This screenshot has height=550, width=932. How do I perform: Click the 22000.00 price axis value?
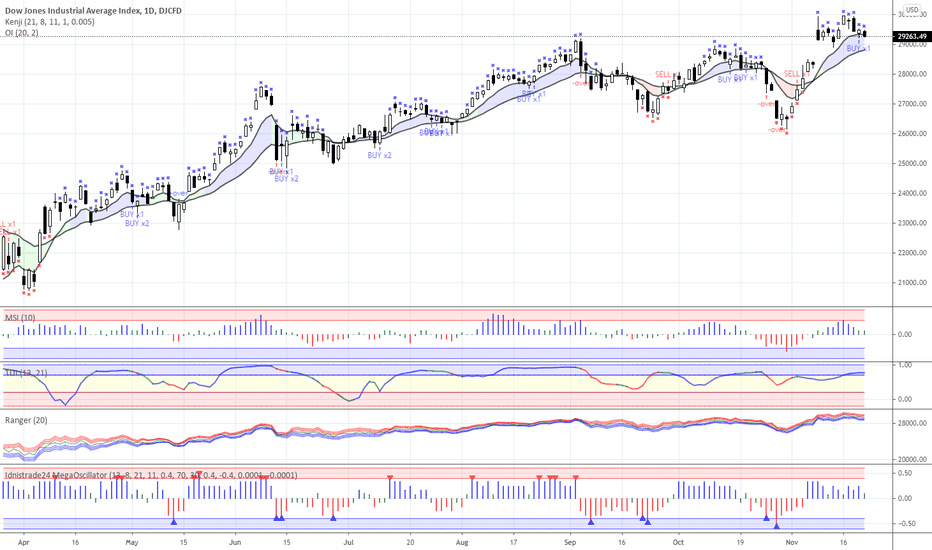(912, 253)
